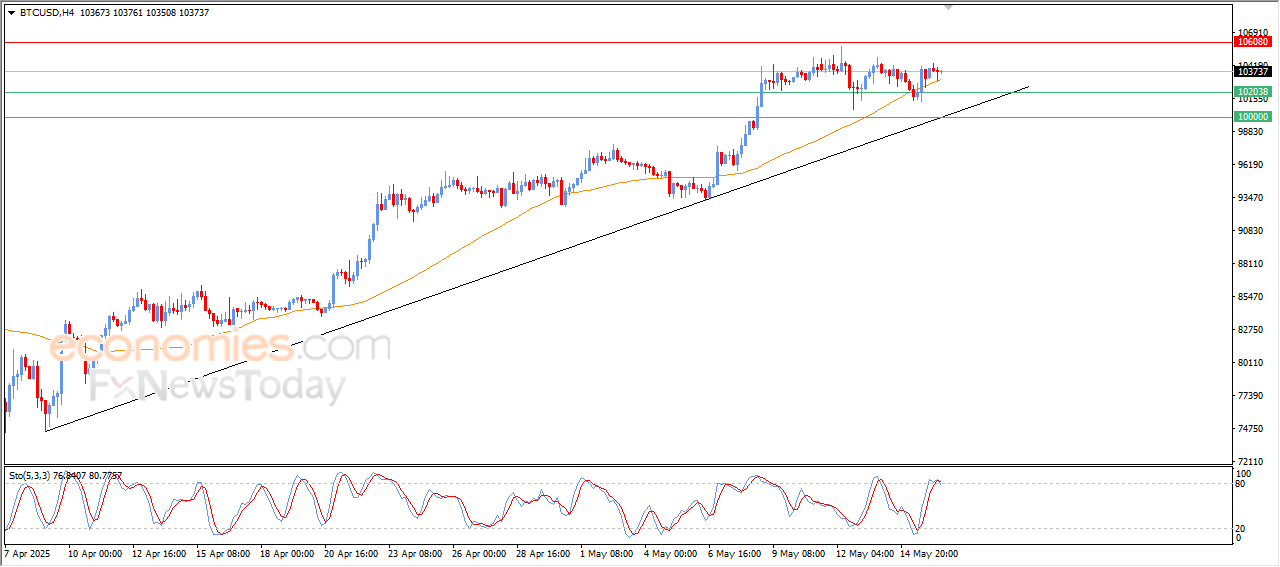
Task: Click the red horizontal resistance line
Action: point(616,42)
